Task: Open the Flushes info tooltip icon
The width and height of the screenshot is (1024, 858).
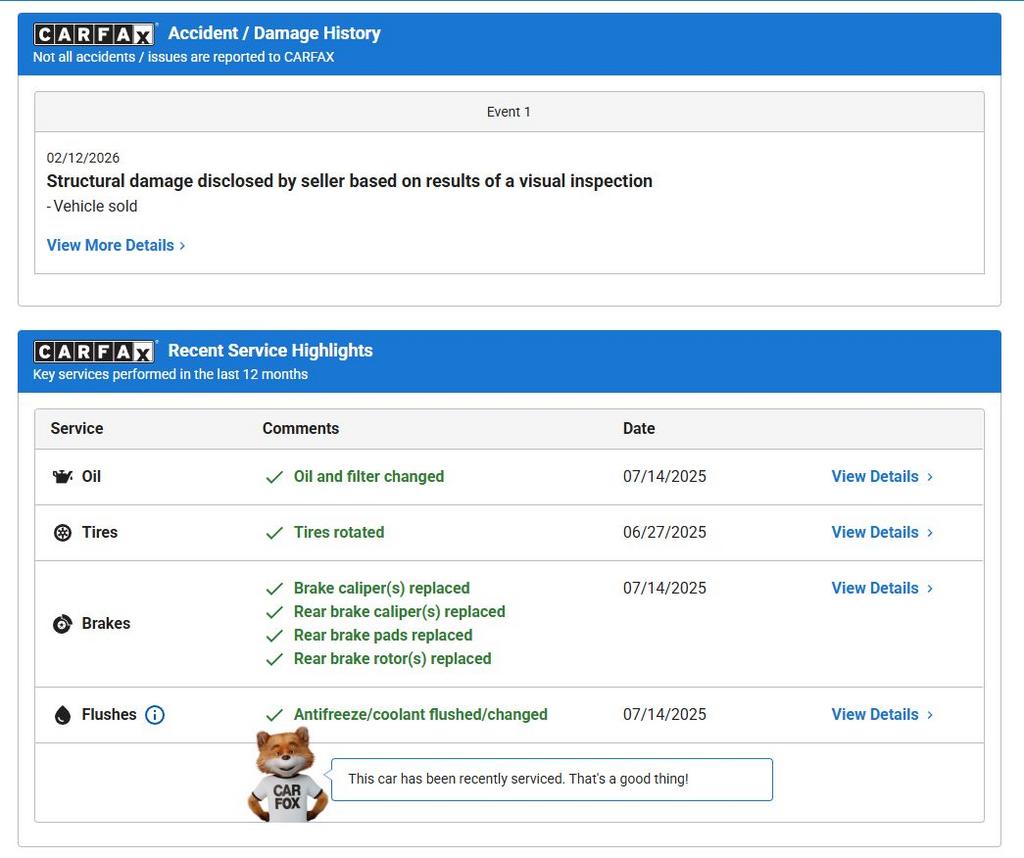Action: (155, 715)
